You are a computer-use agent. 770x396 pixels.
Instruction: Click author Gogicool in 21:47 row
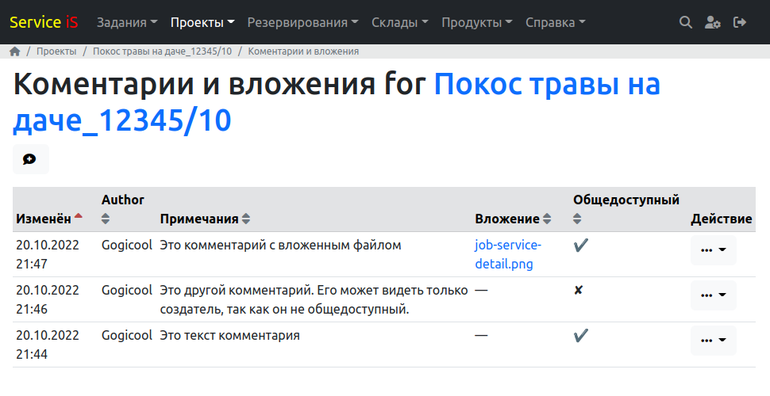coord(127,245)
